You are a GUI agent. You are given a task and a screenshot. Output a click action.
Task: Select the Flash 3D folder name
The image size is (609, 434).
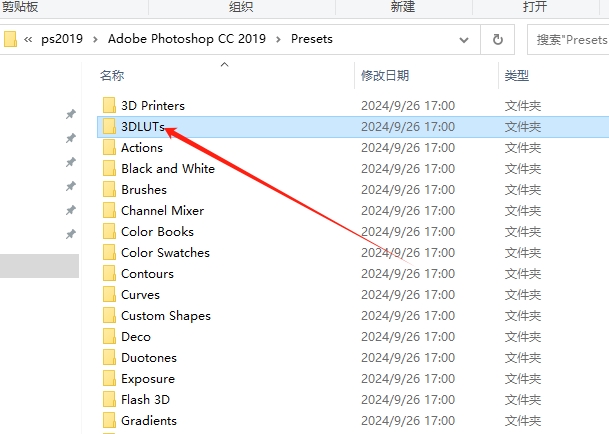(145, 399)
